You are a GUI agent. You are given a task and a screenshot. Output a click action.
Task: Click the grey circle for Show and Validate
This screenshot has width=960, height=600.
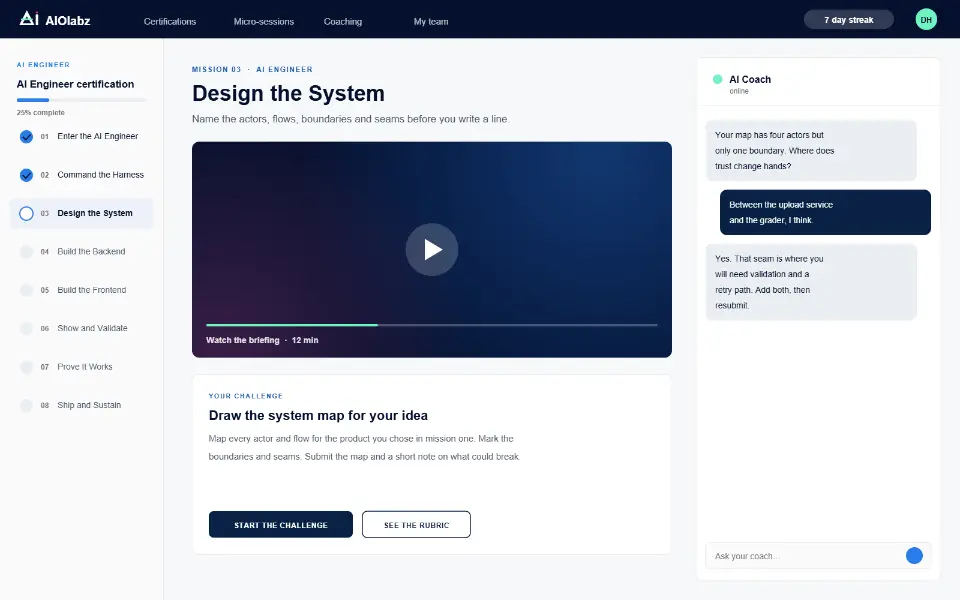(26, 328)
